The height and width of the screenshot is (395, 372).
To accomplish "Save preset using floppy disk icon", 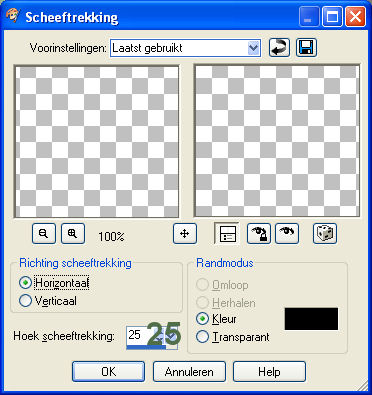I will pos(306,48).
